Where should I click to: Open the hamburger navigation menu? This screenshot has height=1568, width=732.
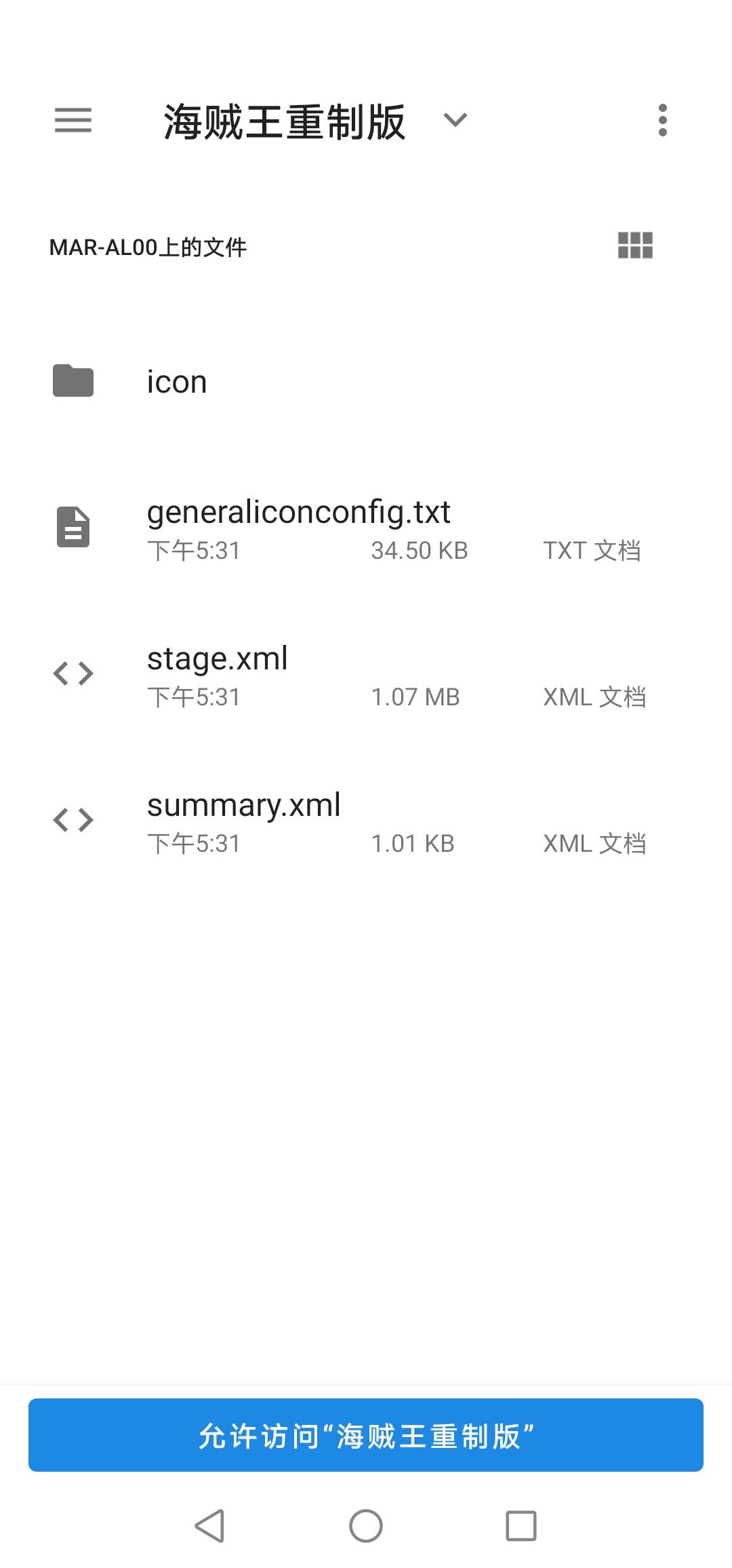point(73,120)
